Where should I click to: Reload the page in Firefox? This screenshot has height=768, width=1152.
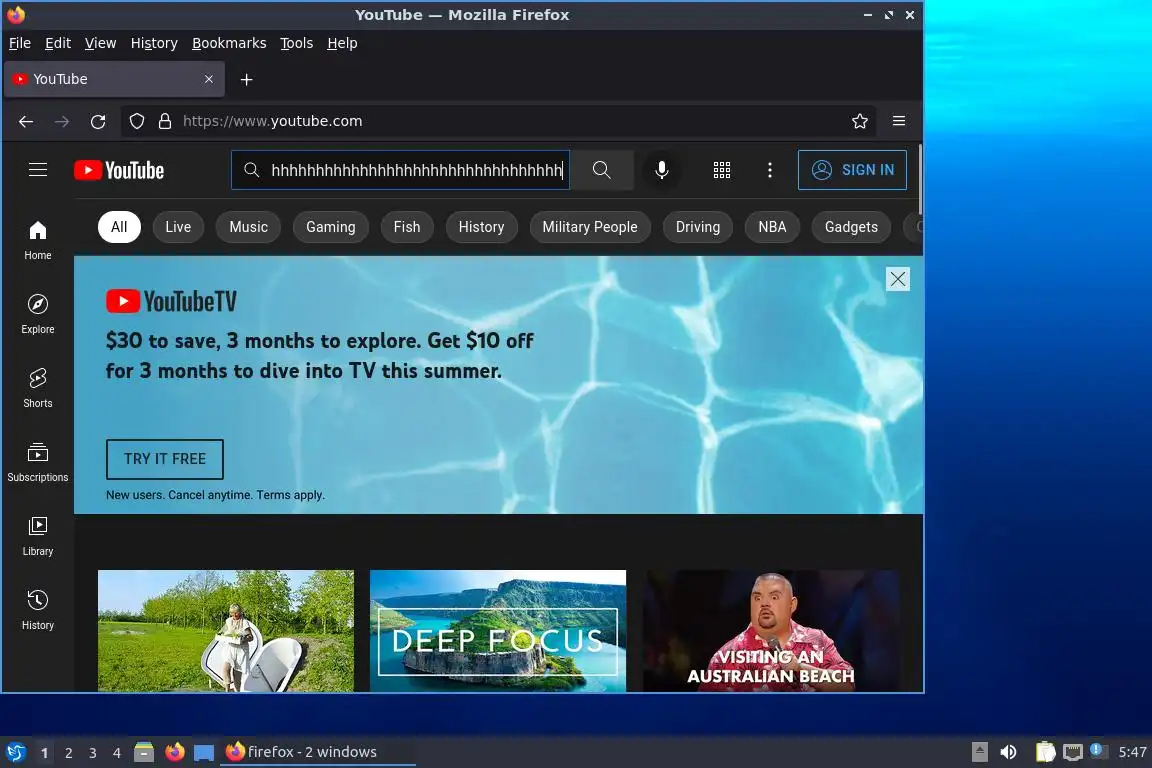pos(98,121)
